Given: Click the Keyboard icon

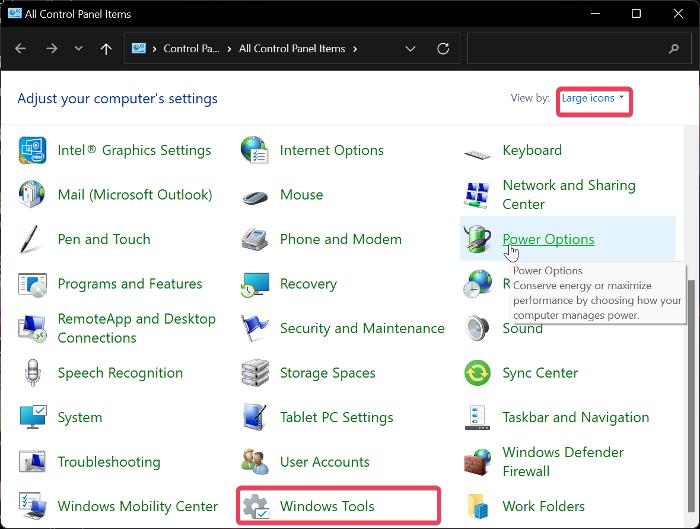Looking at the screenshot, I should [x=477, y=154].
